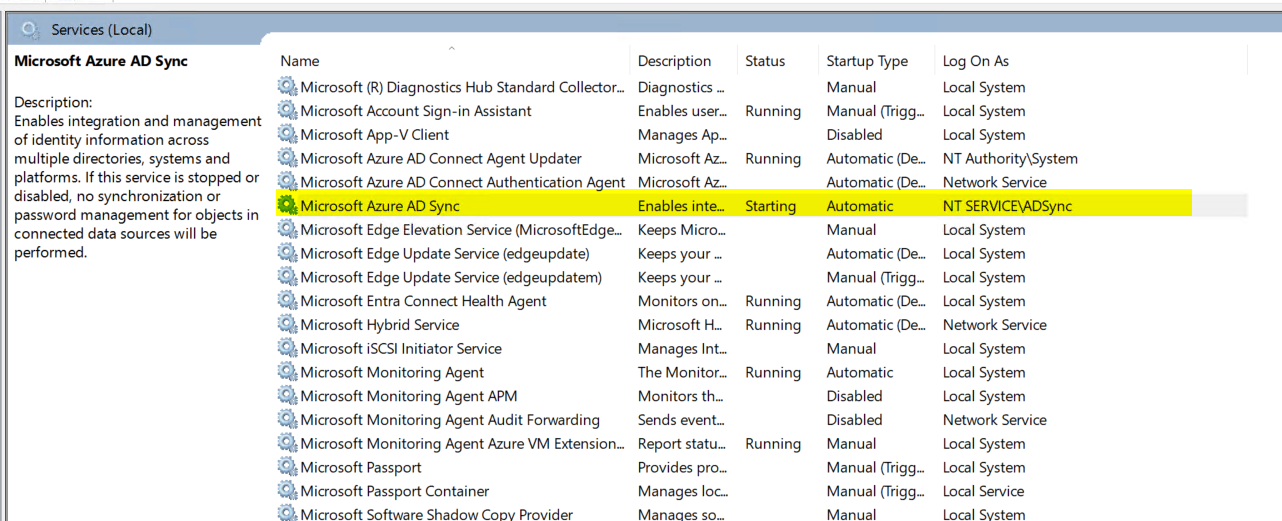Click the sort arrow above the Name column
Screen dimensions: 1282x521
451,48
